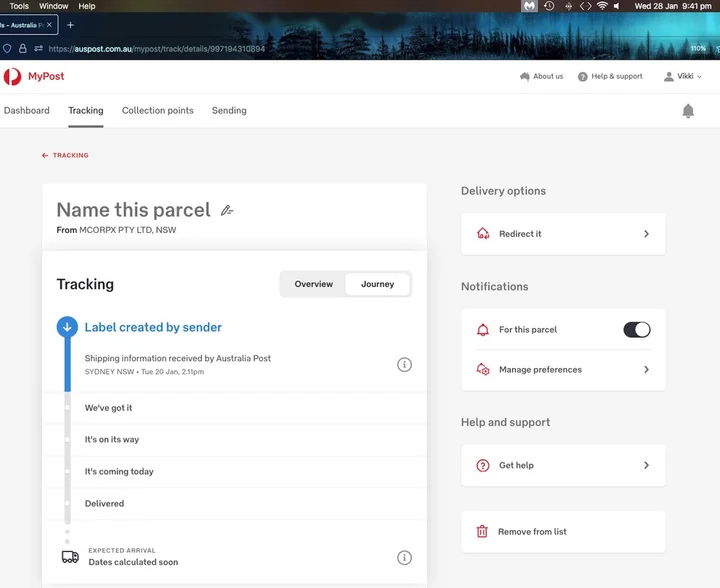Image resolution: width=720 pixels, height=588 pixels.
Task: Open info icon beside shipping information
Action: [404, 365]
